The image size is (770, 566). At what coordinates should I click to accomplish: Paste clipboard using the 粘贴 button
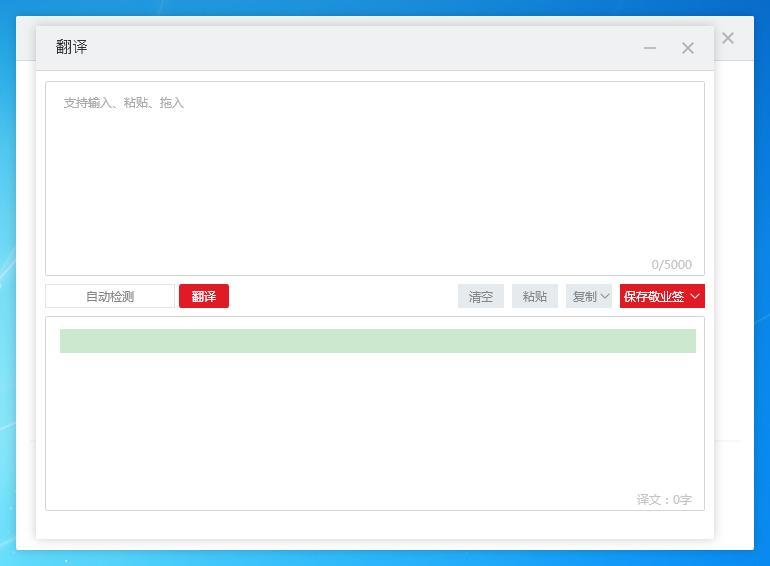click(x=535, y=296)
